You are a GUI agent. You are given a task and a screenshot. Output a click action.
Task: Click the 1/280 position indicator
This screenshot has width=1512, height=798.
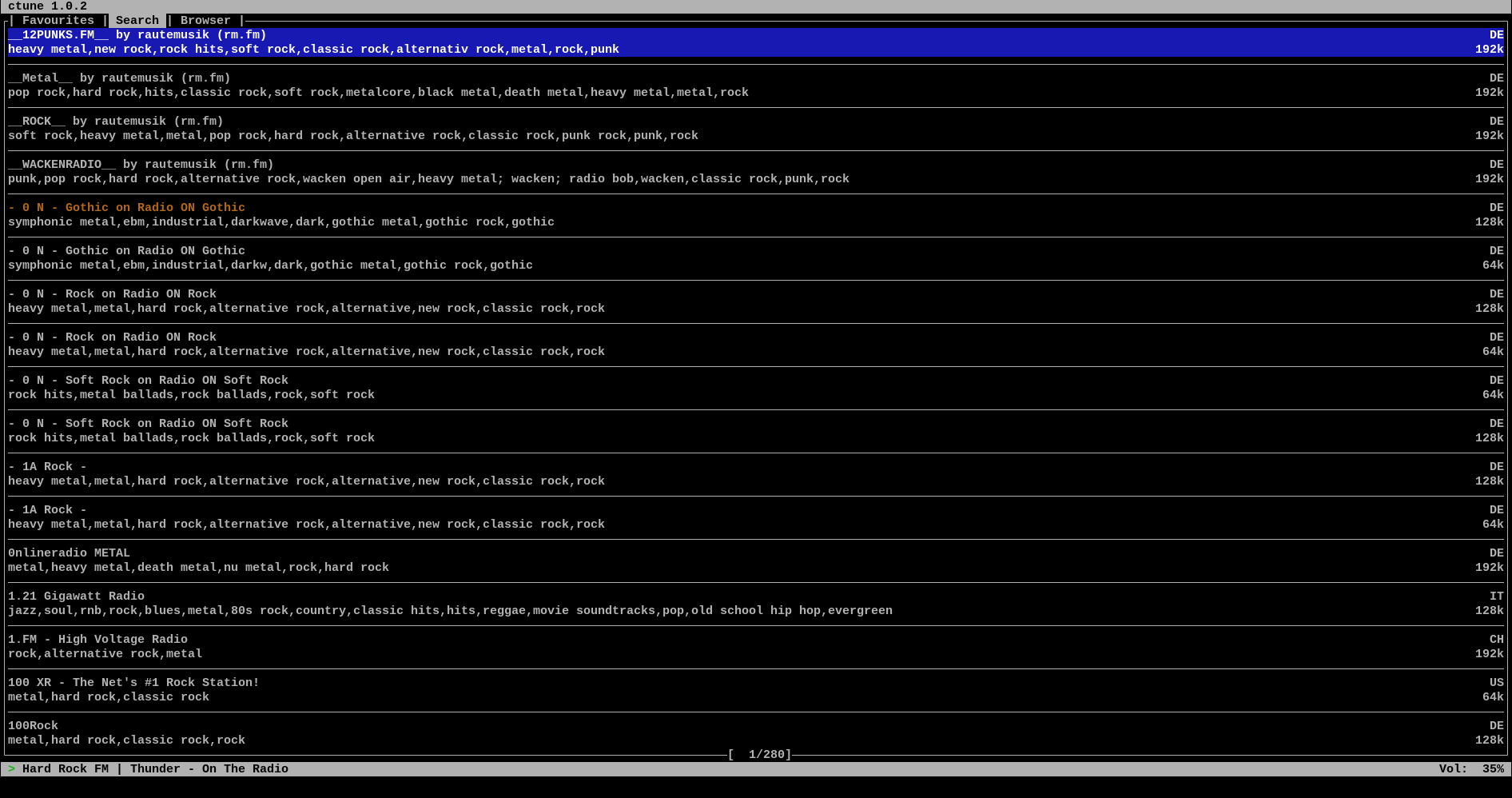(x=759, y=755)
